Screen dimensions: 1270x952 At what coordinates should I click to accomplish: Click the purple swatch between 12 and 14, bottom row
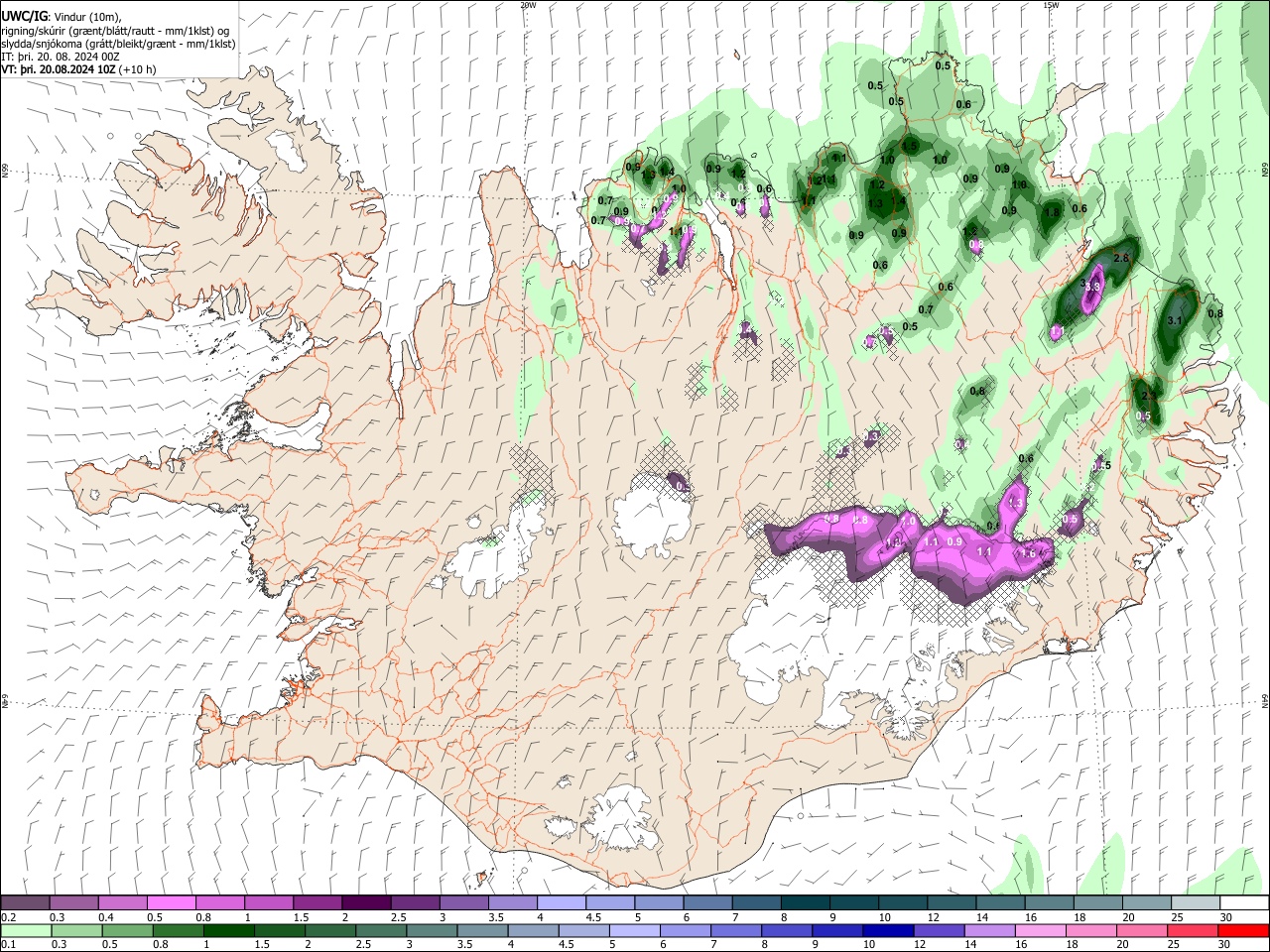(938, 930)
